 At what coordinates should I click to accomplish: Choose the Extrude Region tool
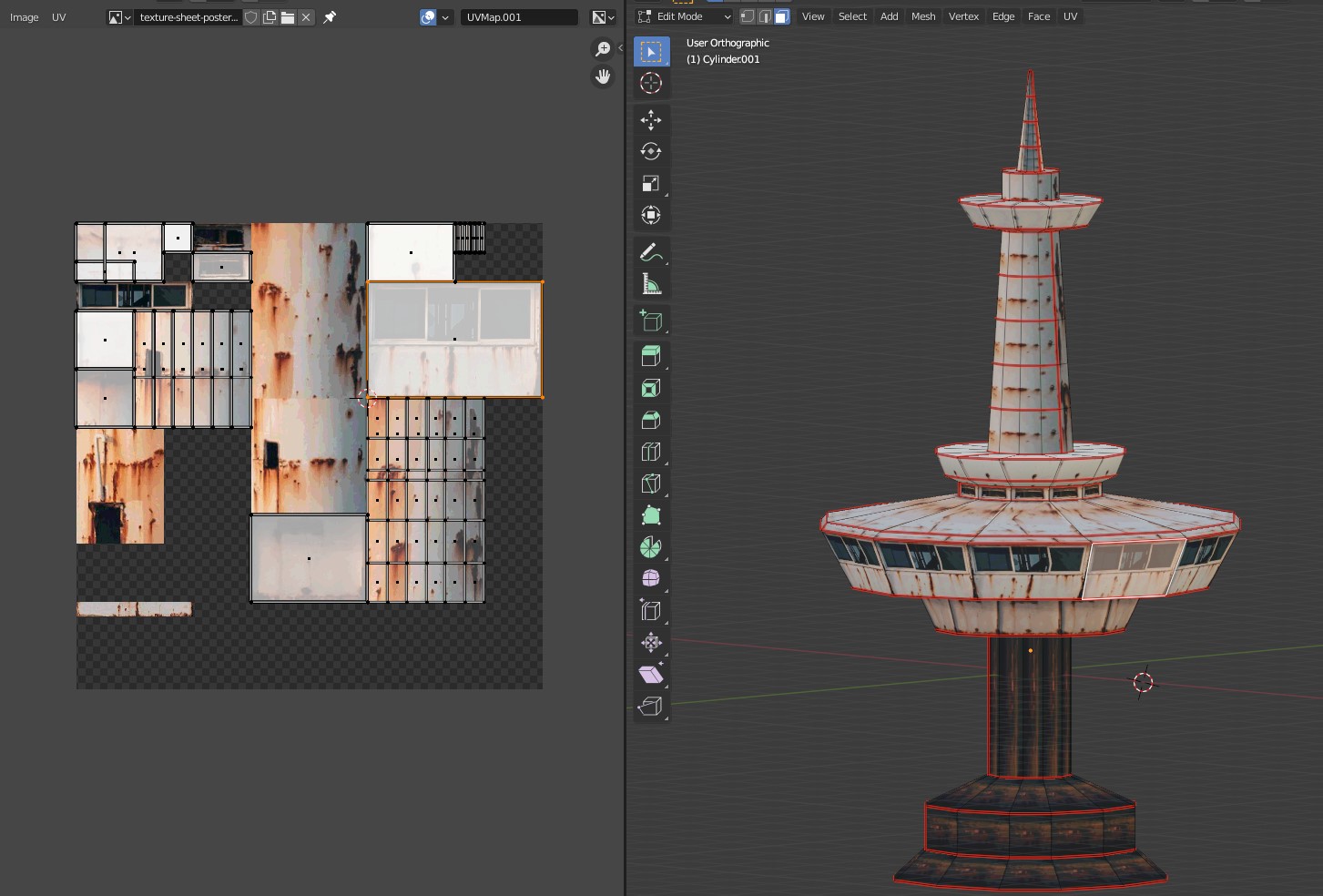pyautogui.click(x=650, y=356)
